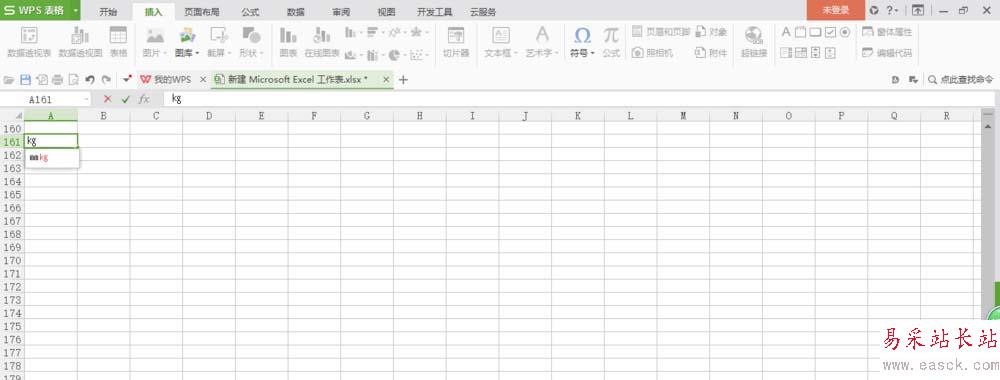Image resolution: width=1000 pixels, height=380 pixels.
Task: Click the Name Box showing A161
Action: point(46,99)
